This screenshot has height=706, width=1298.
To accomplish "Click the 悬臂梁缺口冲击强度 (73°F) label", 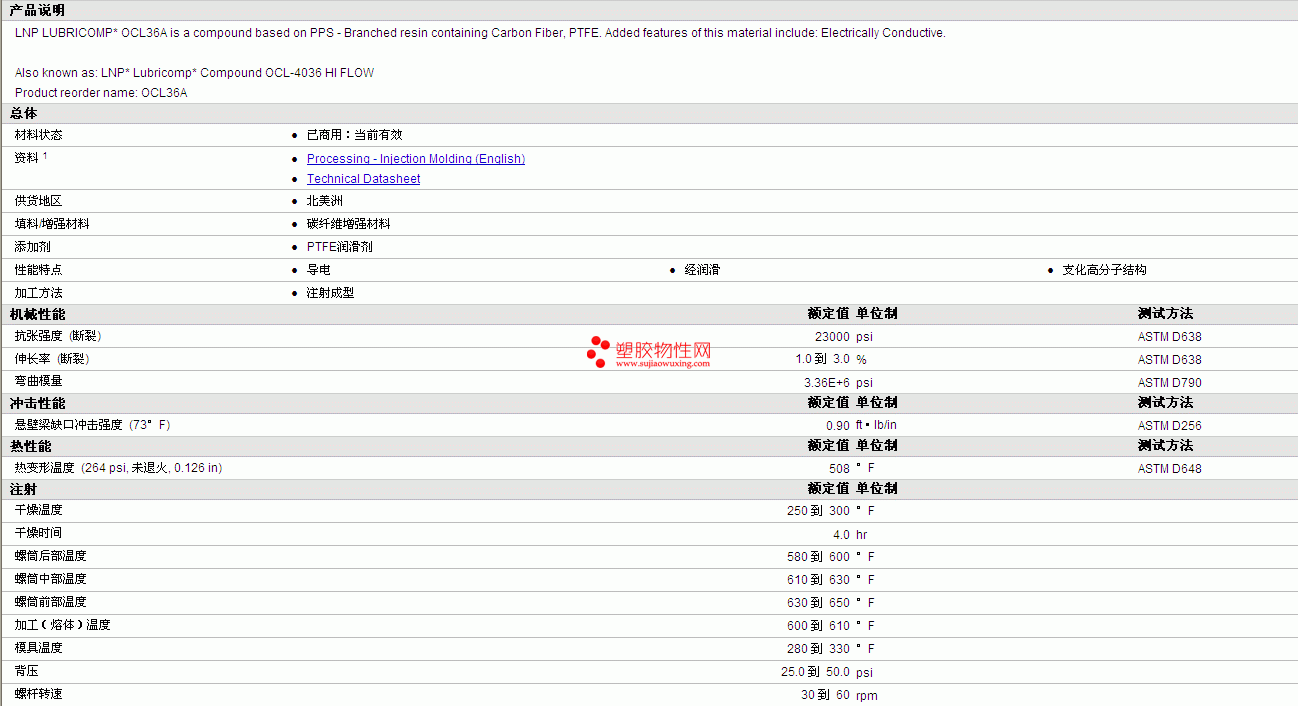I will point(92,425).
